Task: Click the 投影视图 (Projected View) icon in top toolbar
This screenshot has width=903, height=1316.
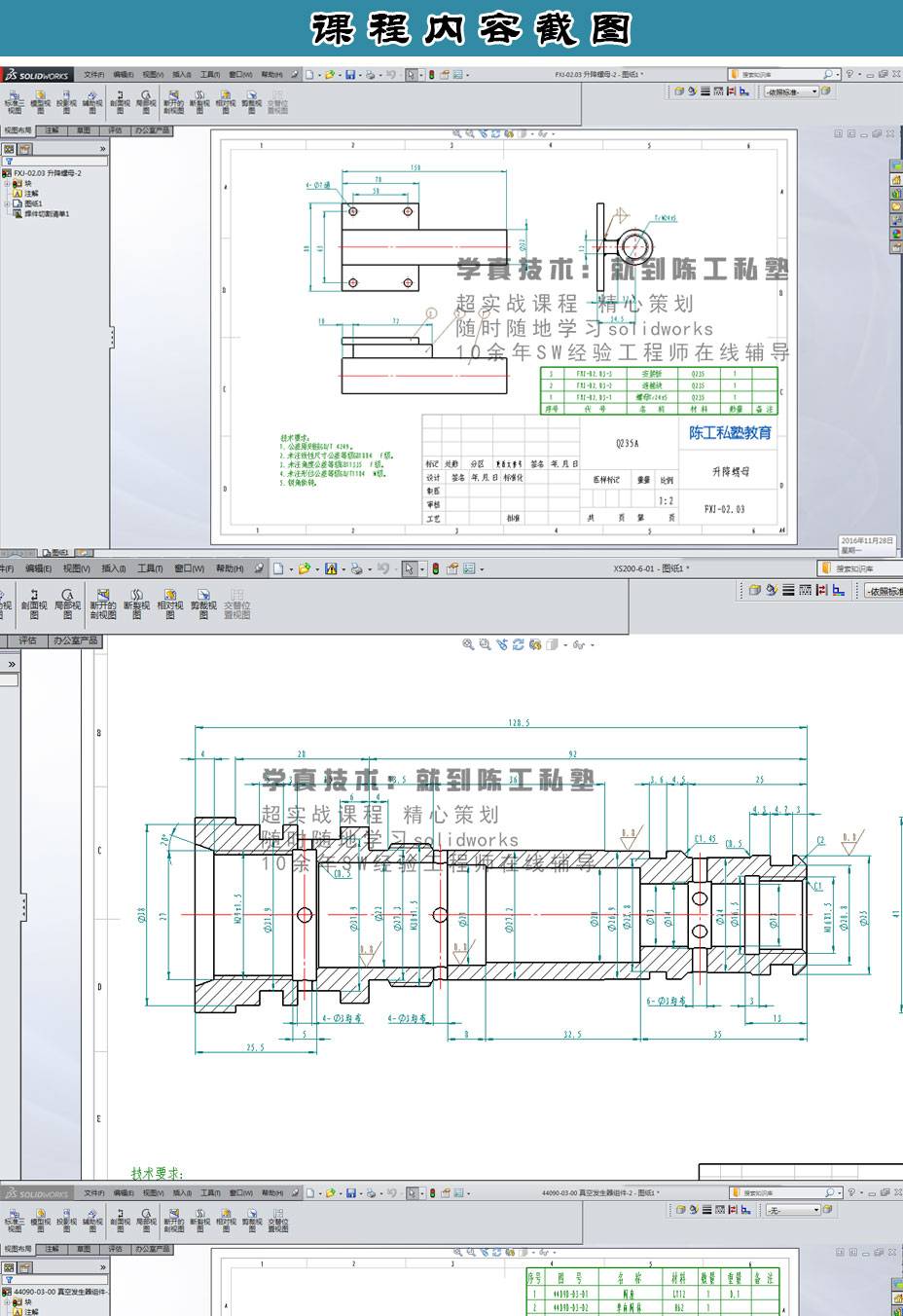Action: pos(66,102)
